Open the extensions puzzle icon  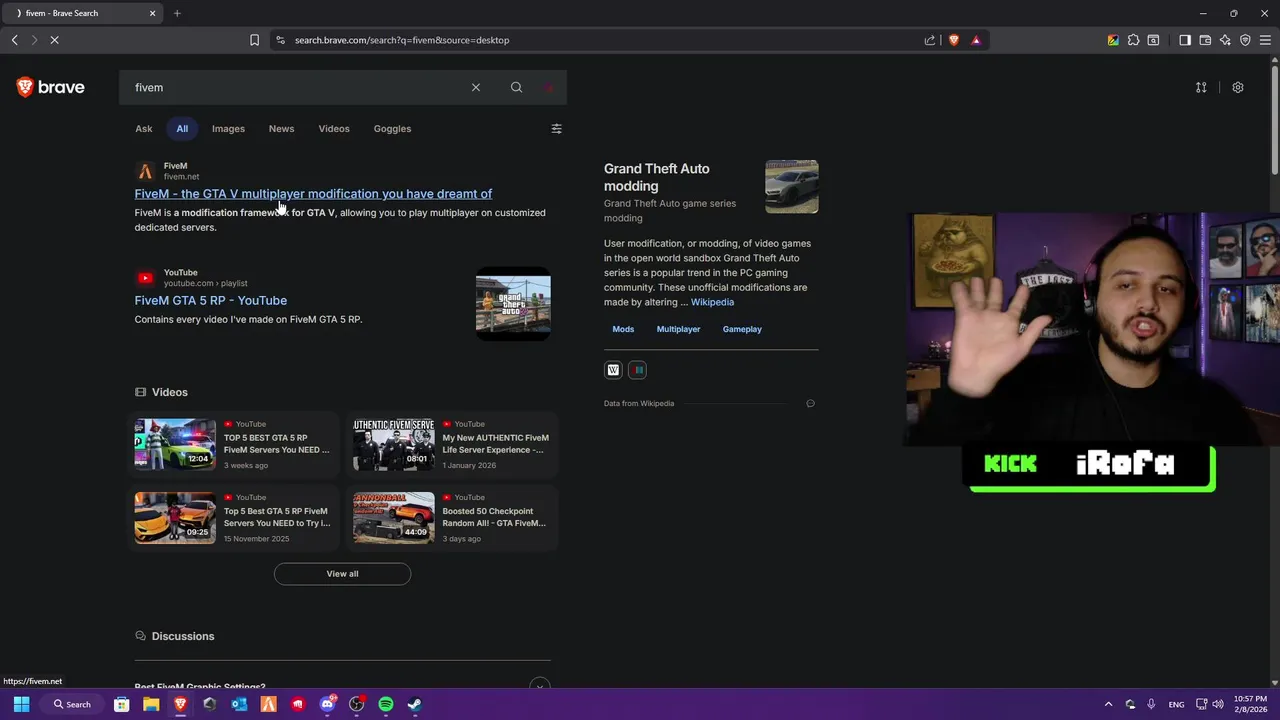(x=1133, y=40)
